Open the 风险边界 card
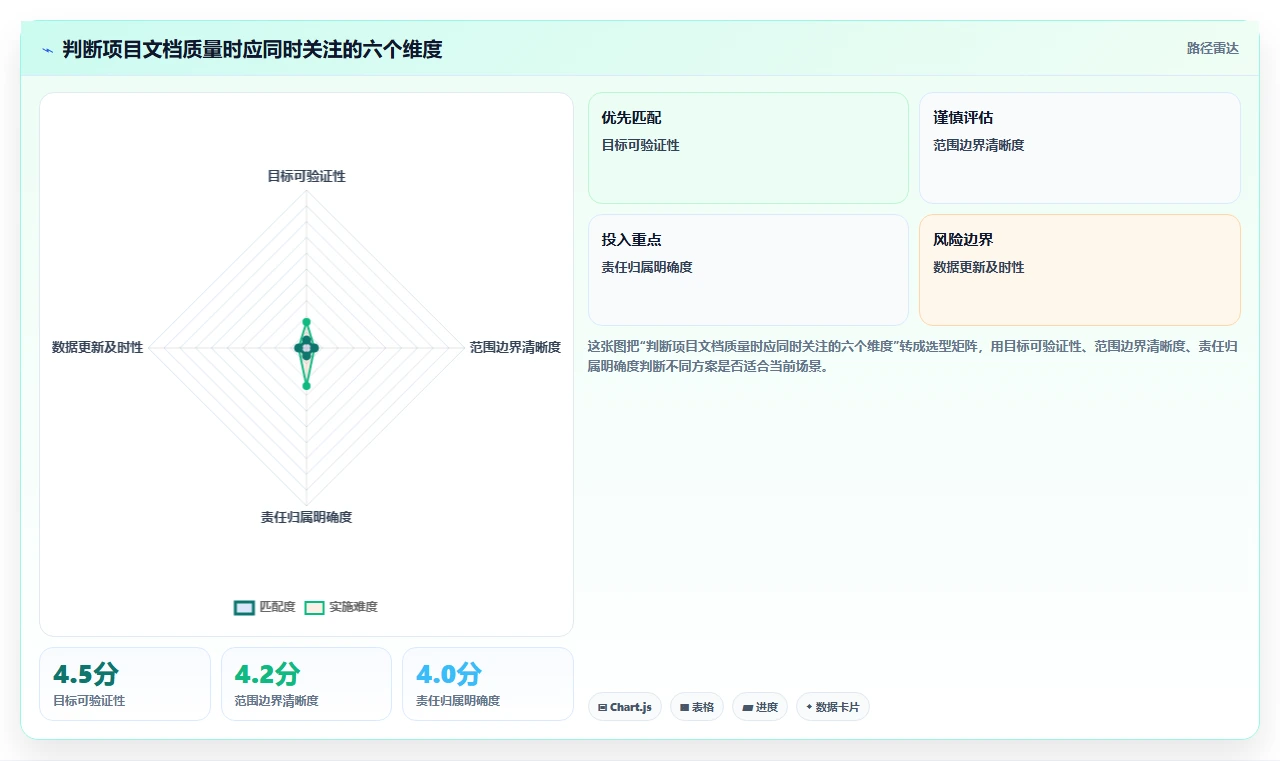 [1080, 270]
